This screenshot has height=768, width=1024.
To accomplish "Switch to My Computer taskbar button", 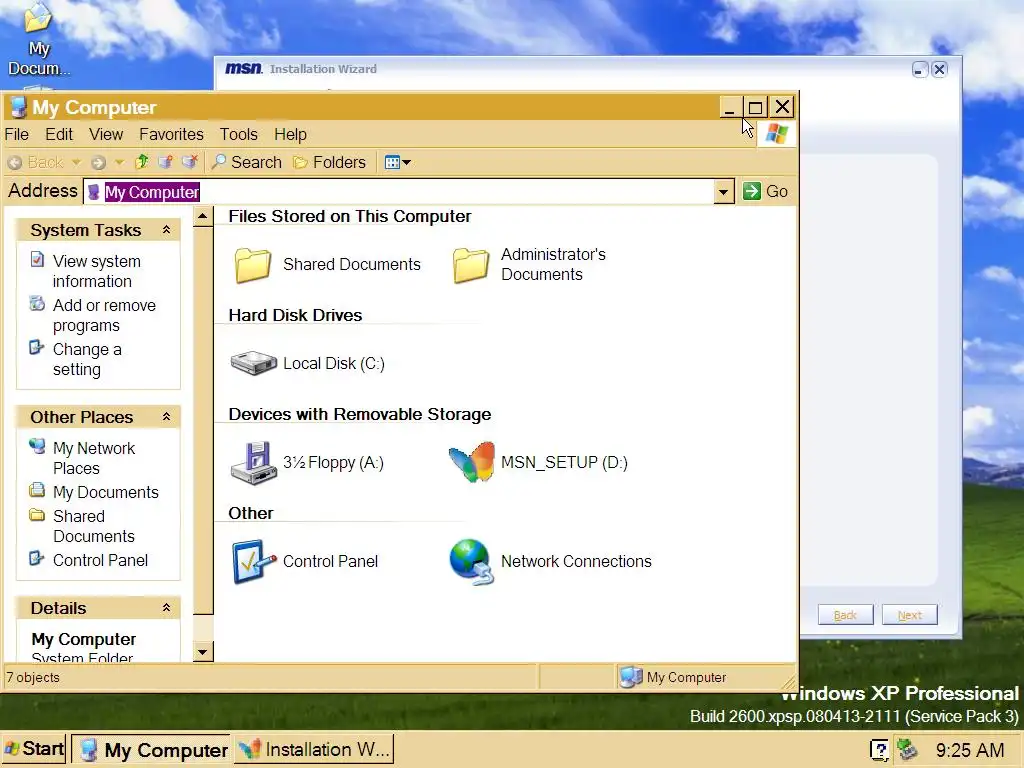I will (x=151, y=750).
